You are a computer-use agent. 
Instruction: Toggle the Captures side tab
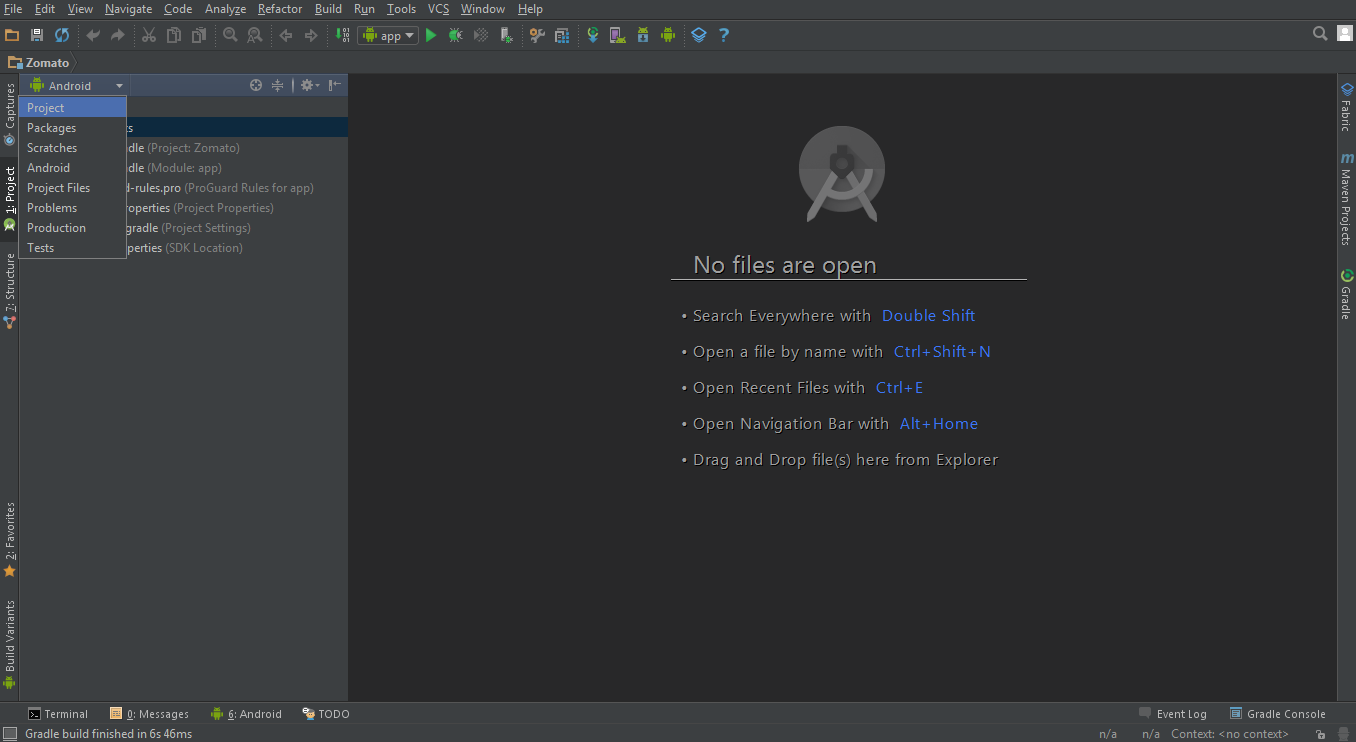tap(10, 115)
